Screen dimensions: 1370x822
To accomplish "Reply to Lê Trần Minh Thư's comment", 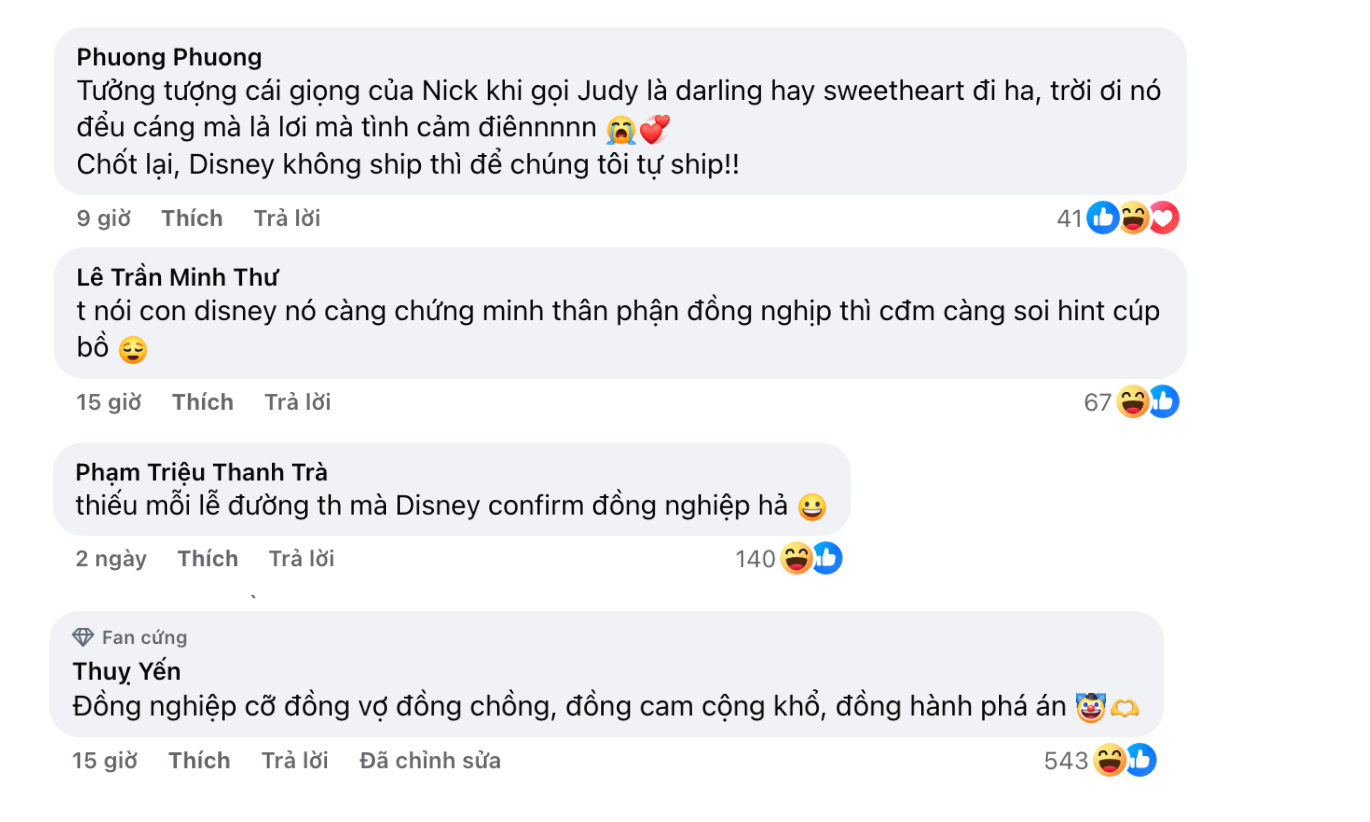I will (297, 402).
